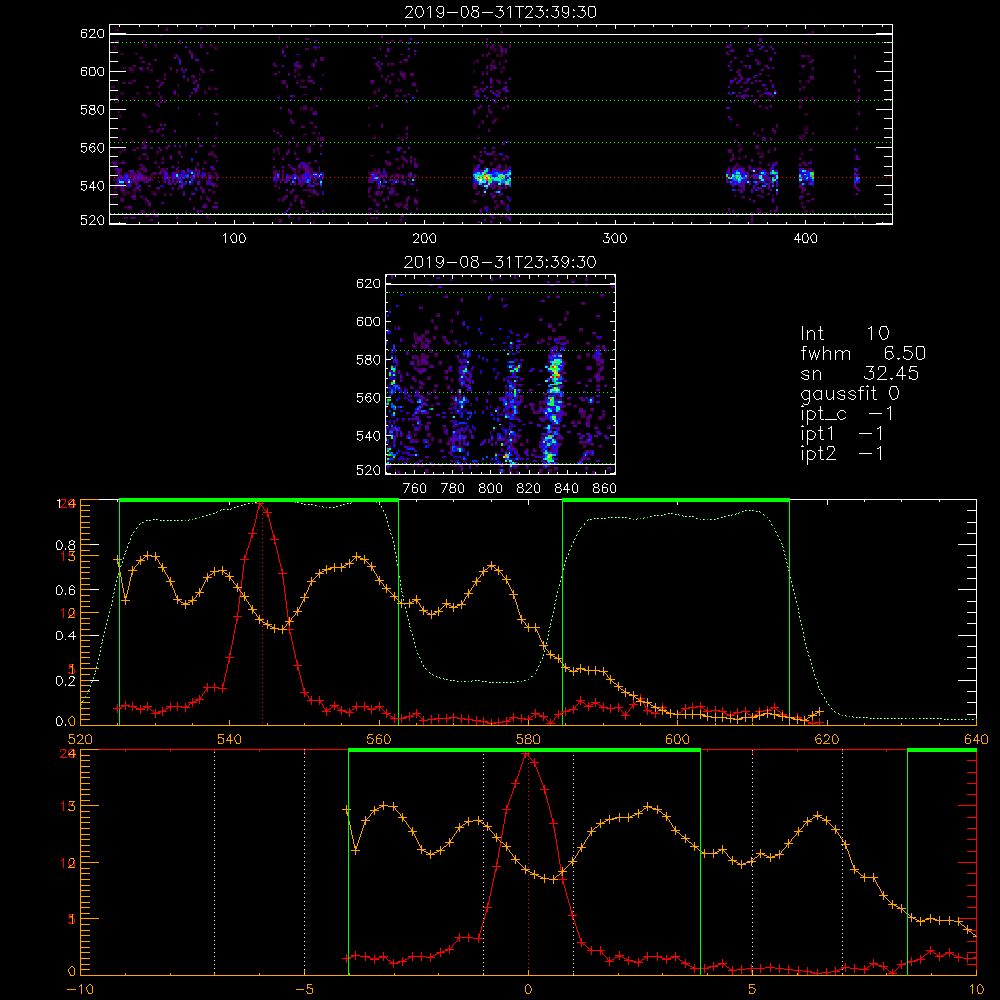Click x-axis label 860 on middle spectrogram
Viewport: 1000px width, 1000px height.
coord(605,489)
